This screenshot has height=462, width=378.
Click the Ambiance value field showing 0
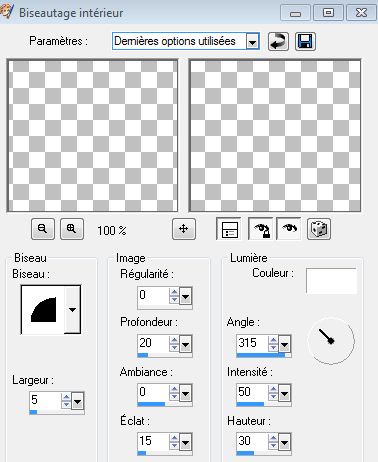153,393
